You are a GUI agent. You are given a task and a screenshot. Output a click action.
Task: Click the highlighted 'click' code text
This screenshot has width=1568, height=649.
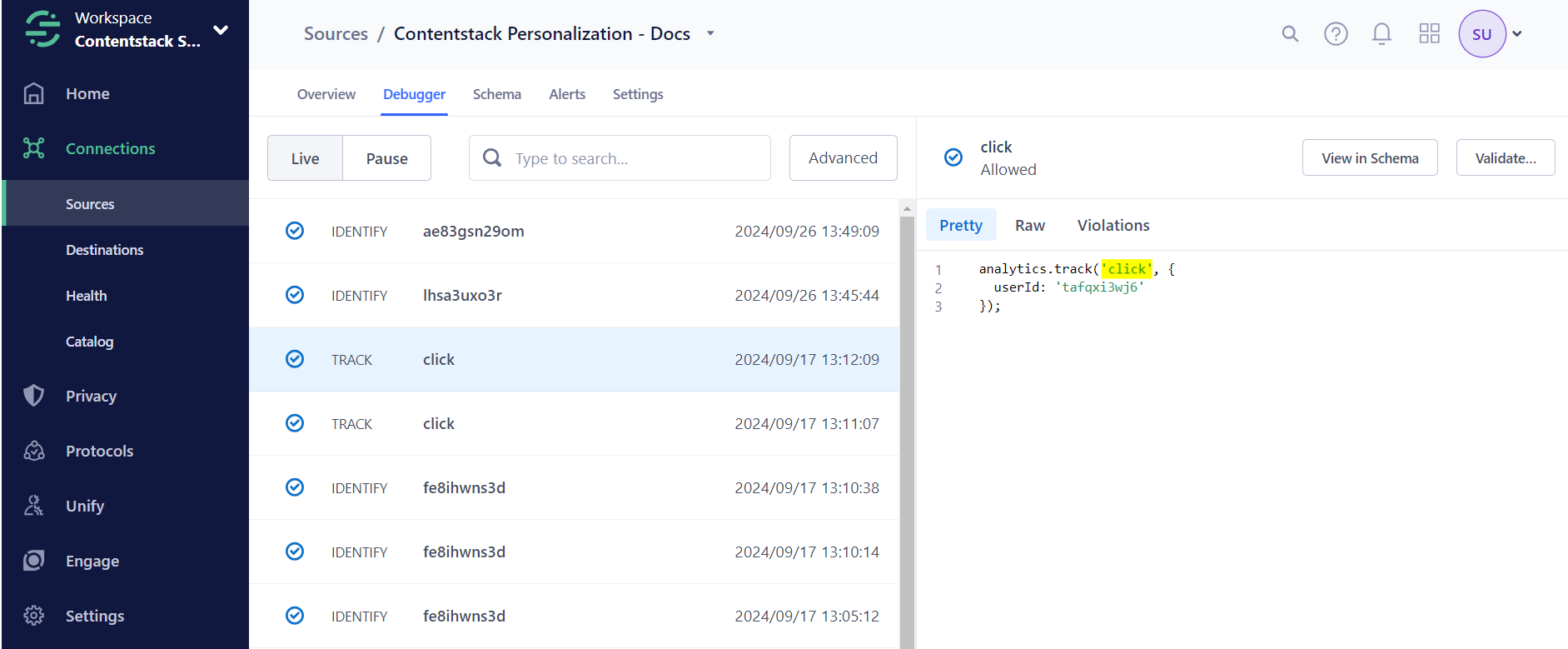(x=1127, y=268)
